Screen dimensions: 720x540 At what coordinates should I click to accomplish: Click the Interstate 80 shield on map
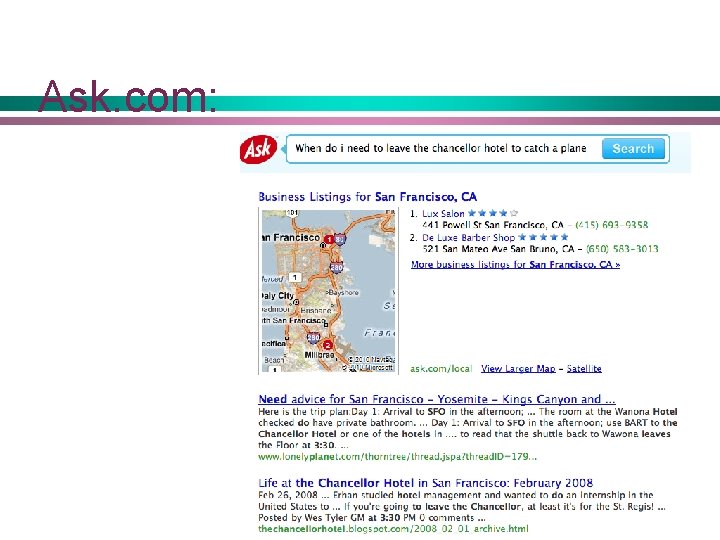(x=340, y=239)
